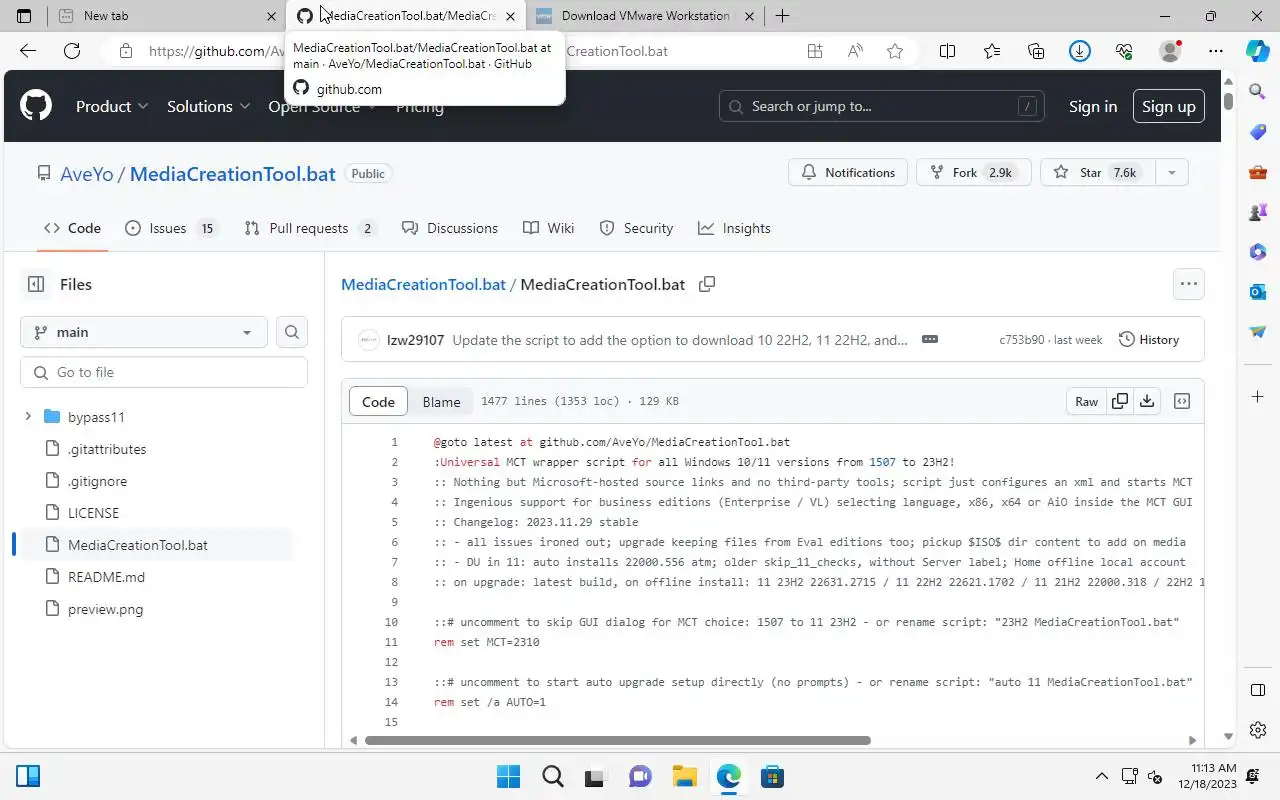
Task: Click the horizontal code scrollbar
Action: (618, 740)
